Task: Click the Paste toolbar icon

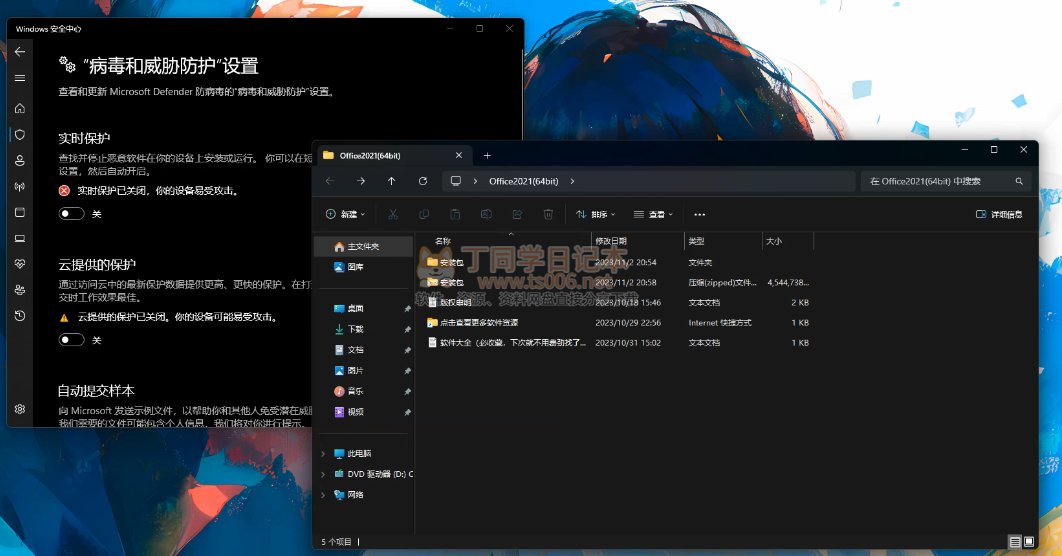Action: [x=455, y=214]
